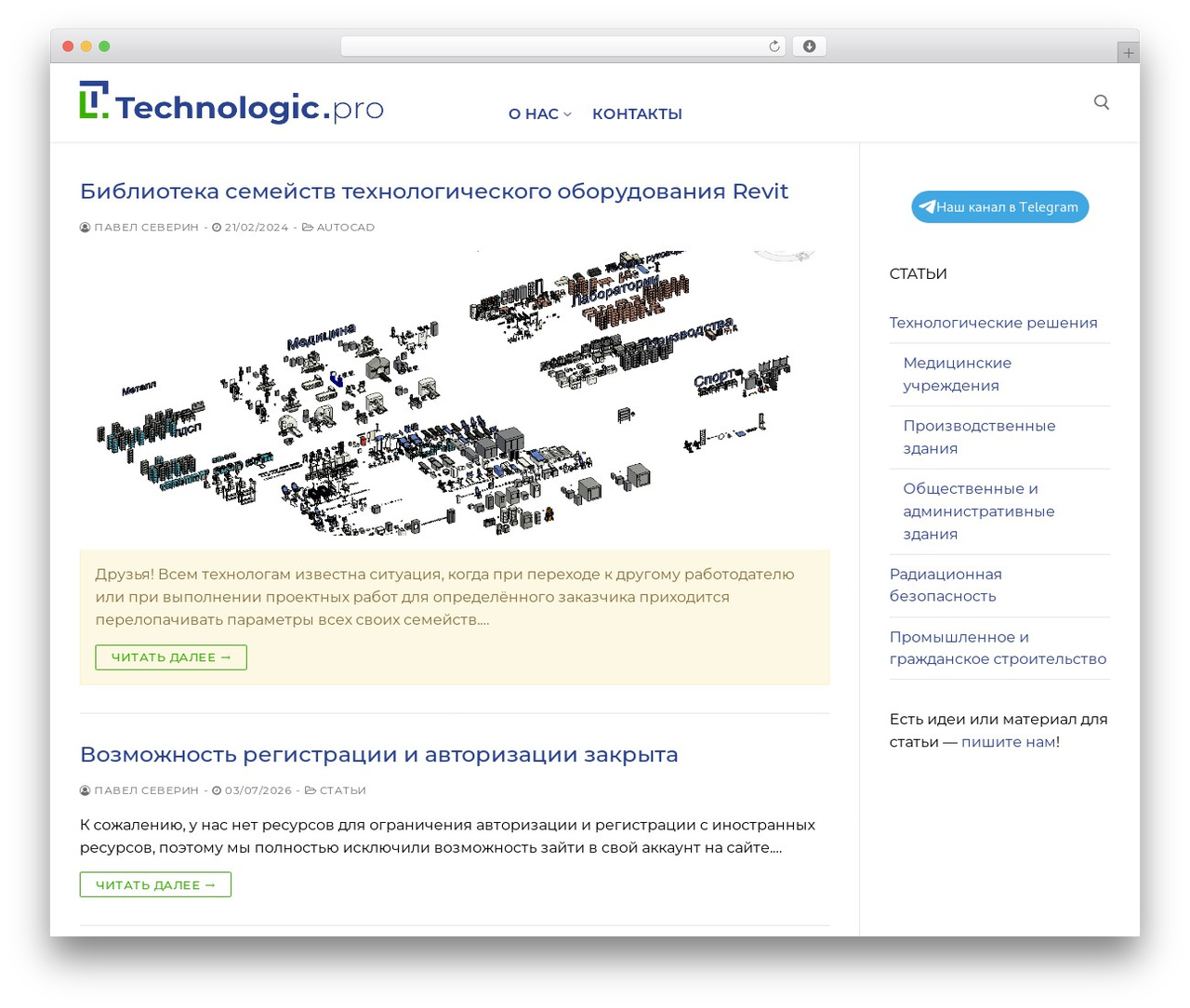The image size is (1190, 1008).
Task: Open Общественные и административные здания link
Action: [979, 511]
